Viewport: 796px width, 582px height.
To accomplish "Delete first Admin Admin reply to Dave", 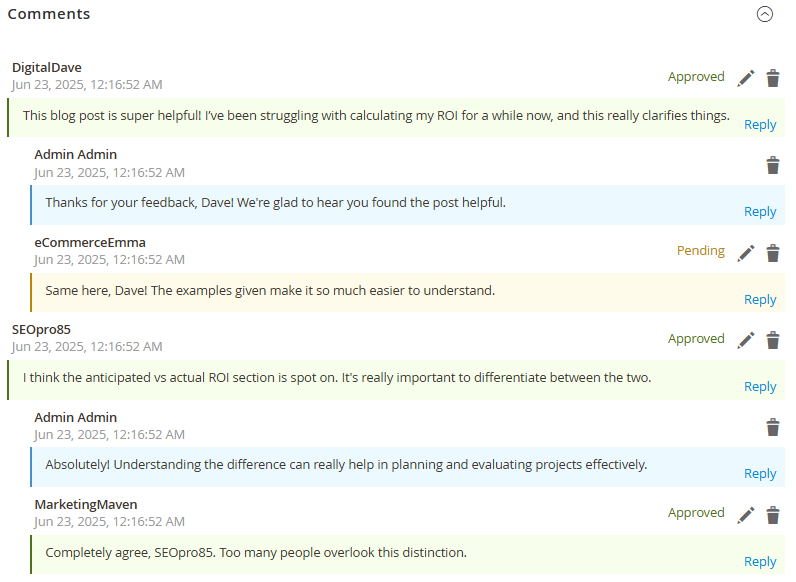I will pos(773,165).
